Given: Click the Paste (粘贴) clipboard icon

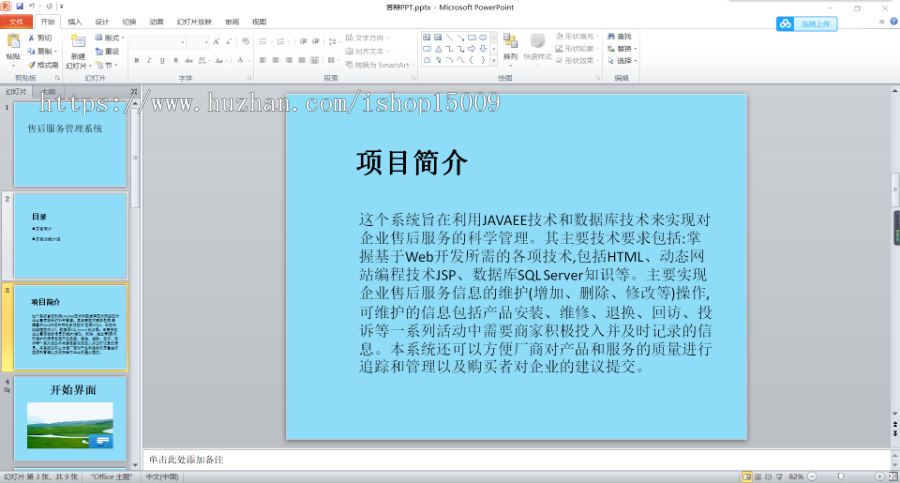Looking at the screenshot, I should [x=13, y=42].
